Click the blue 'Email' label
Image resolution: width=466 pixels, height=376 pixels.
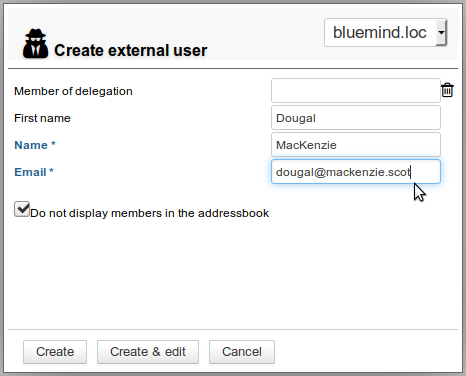coord(30,172)
